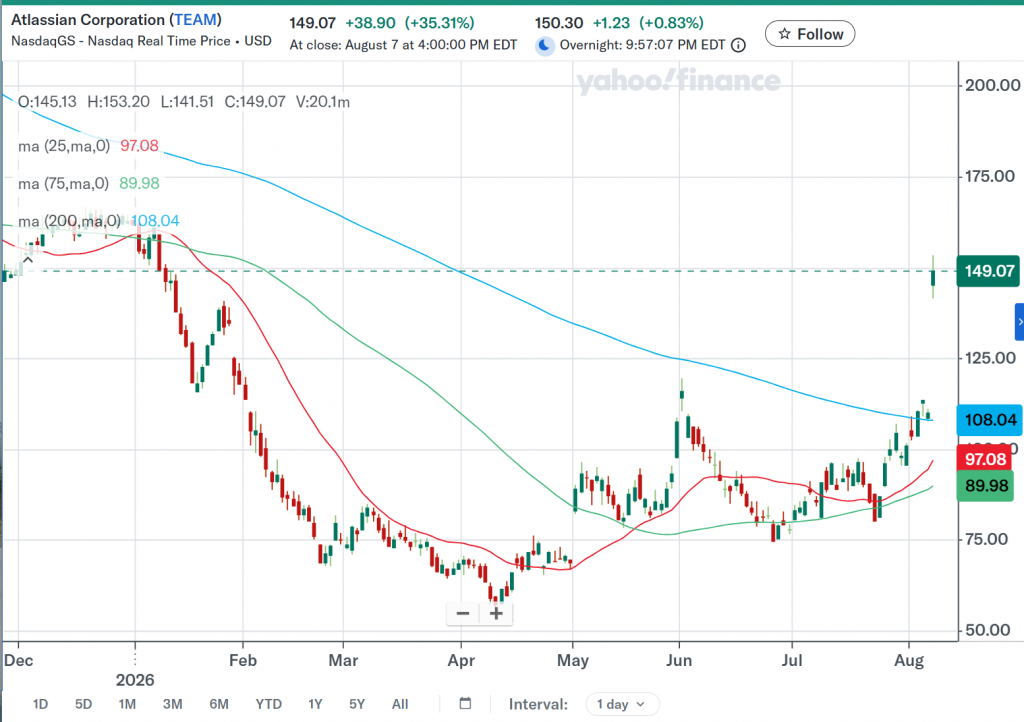
Task: Click the L:141.51 low value
Action: click(187, 102)
